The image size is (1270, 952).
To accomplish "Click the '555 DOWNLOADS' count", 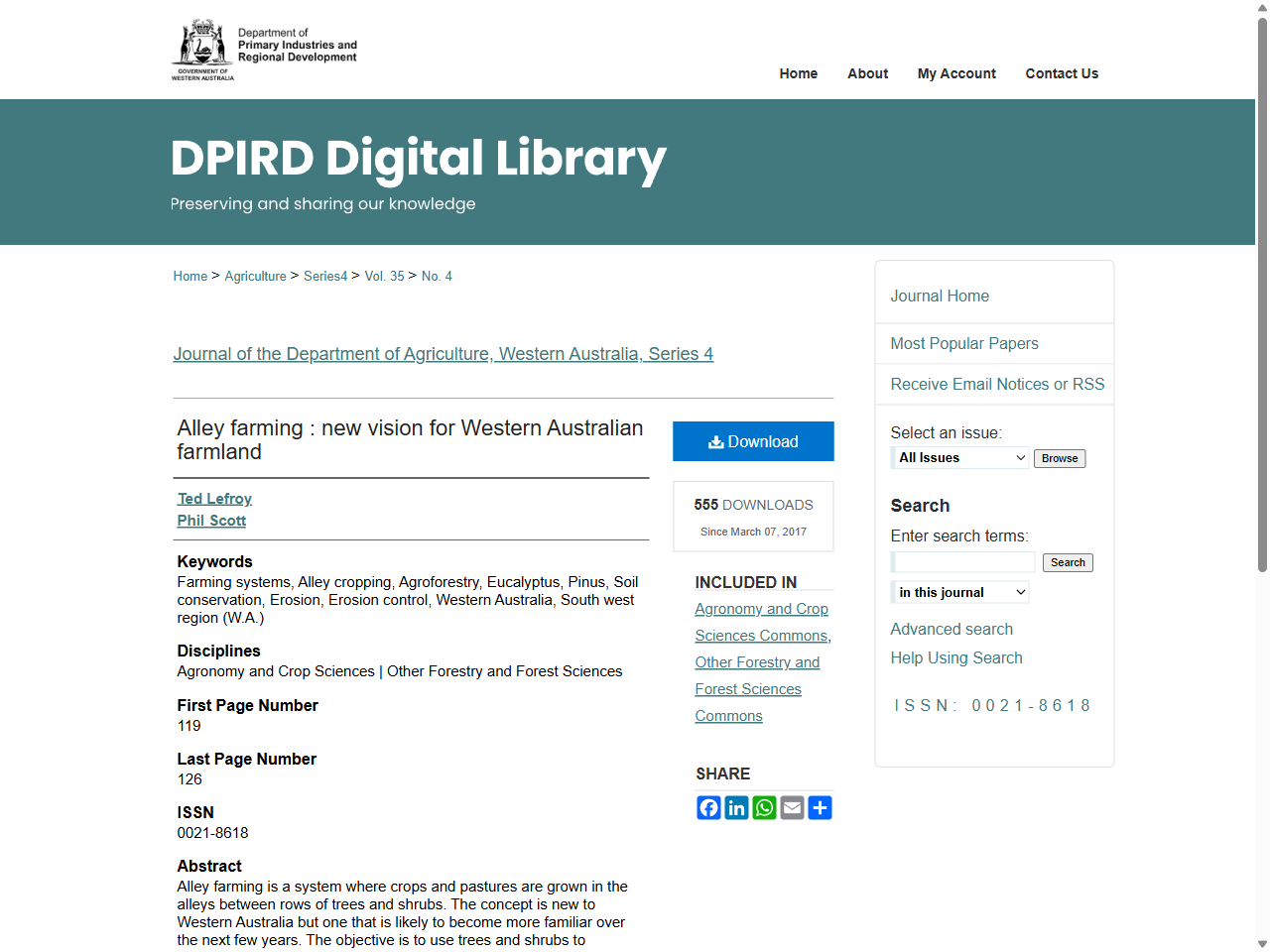I will (753, 505).
